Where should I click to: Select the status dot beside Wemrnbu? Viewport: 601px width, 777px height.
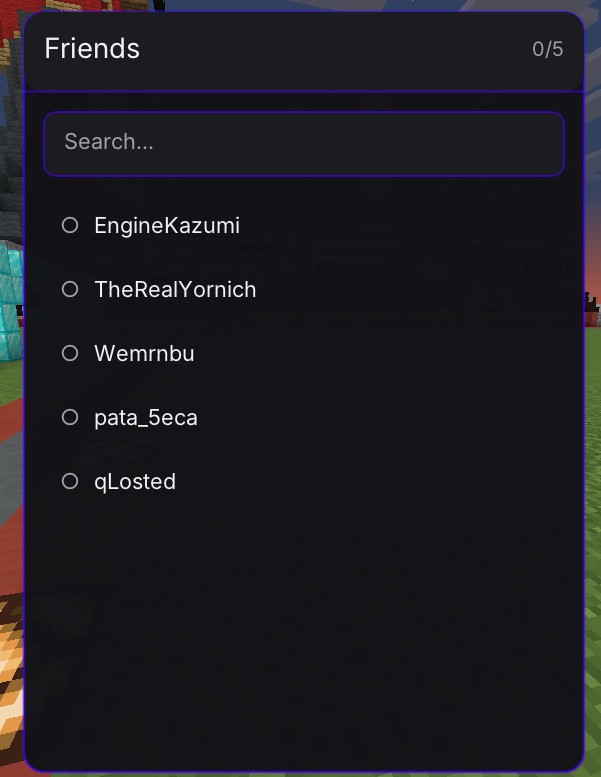[x=70, y=353]
